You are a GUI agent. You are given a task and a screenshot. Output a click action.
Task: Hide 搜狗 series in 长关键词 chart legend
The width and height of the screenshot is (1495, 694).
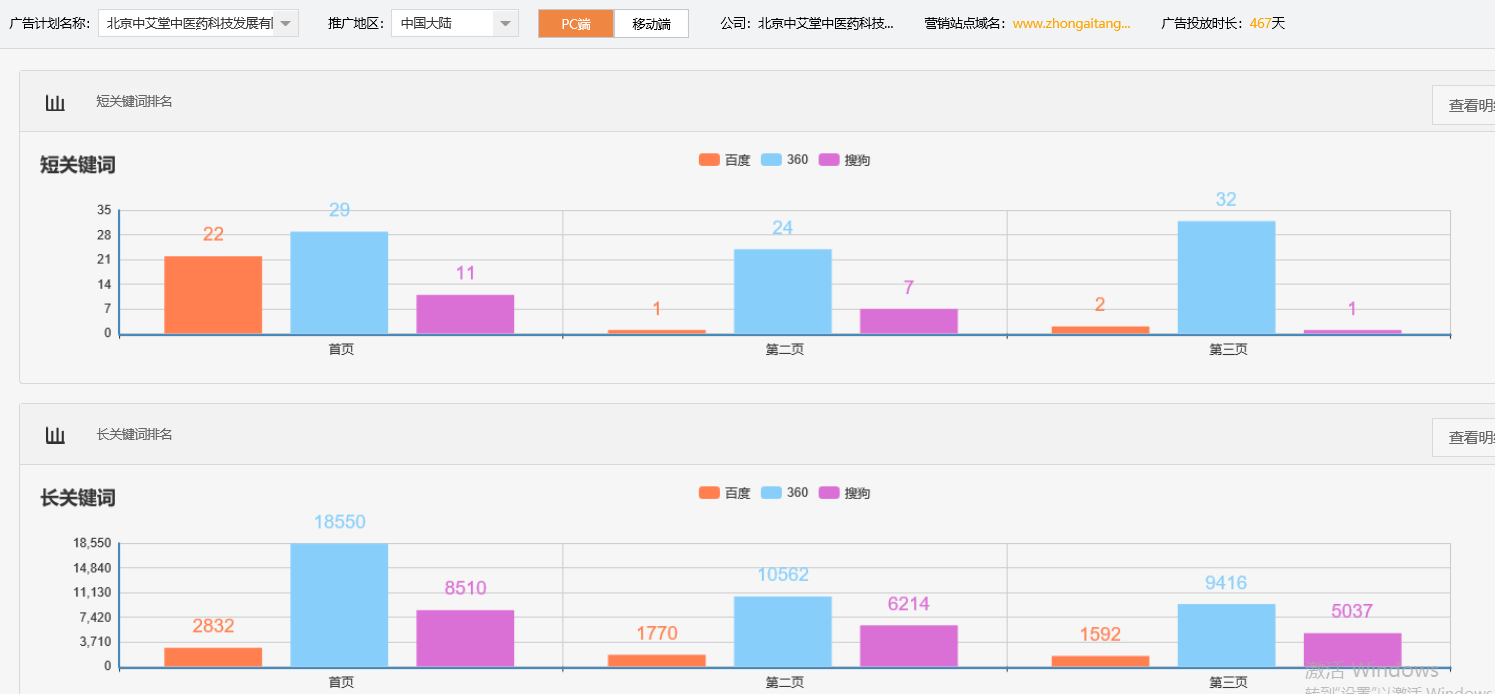[845, 493]
